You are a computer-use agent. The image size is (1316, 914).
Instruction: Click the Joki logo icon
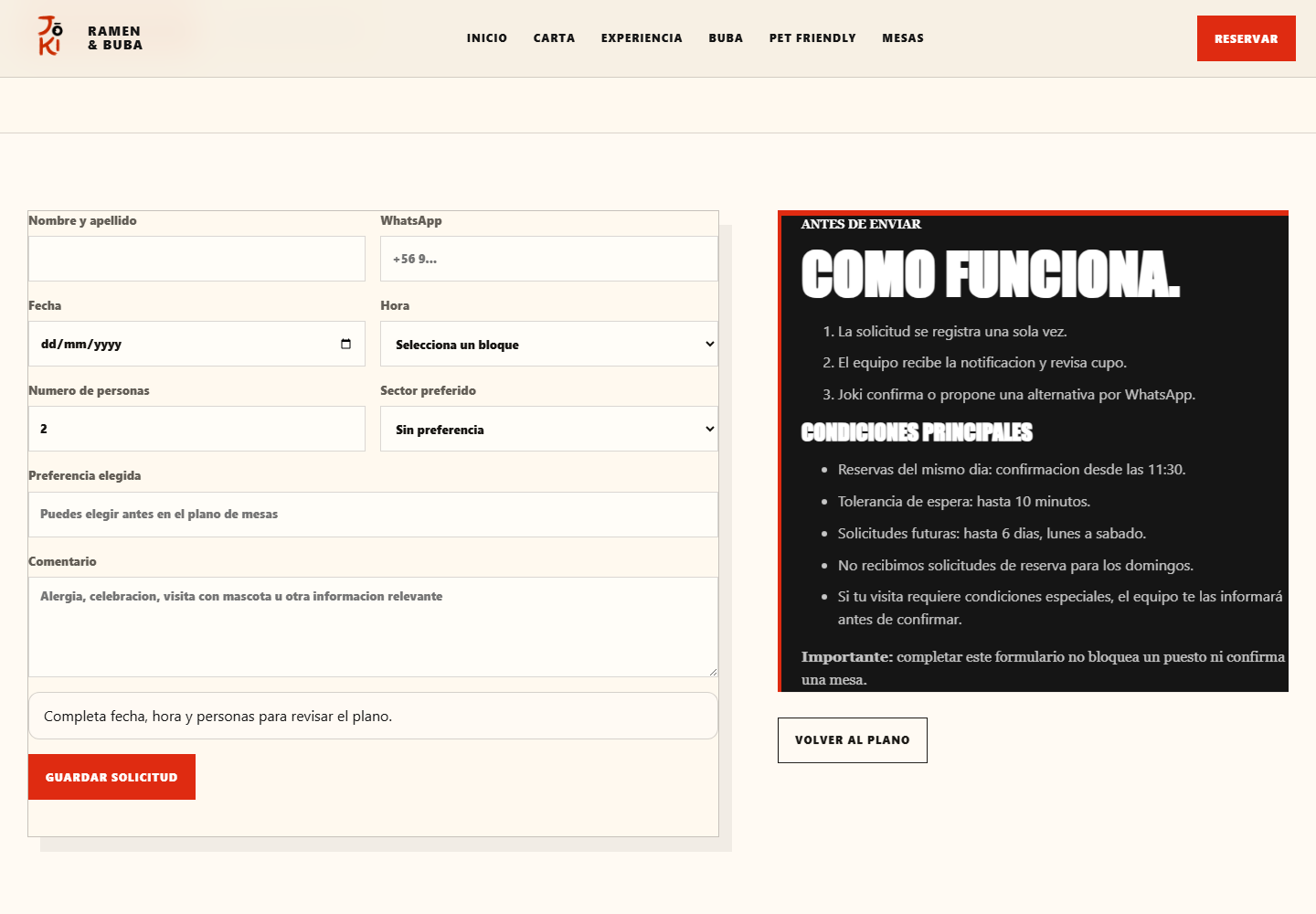50,37
